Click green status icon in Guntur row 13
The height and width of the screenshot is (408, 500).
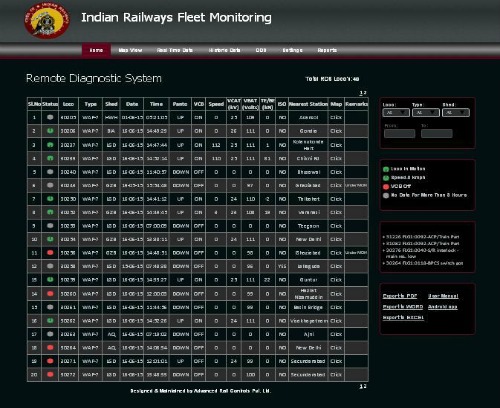[50, 280]
